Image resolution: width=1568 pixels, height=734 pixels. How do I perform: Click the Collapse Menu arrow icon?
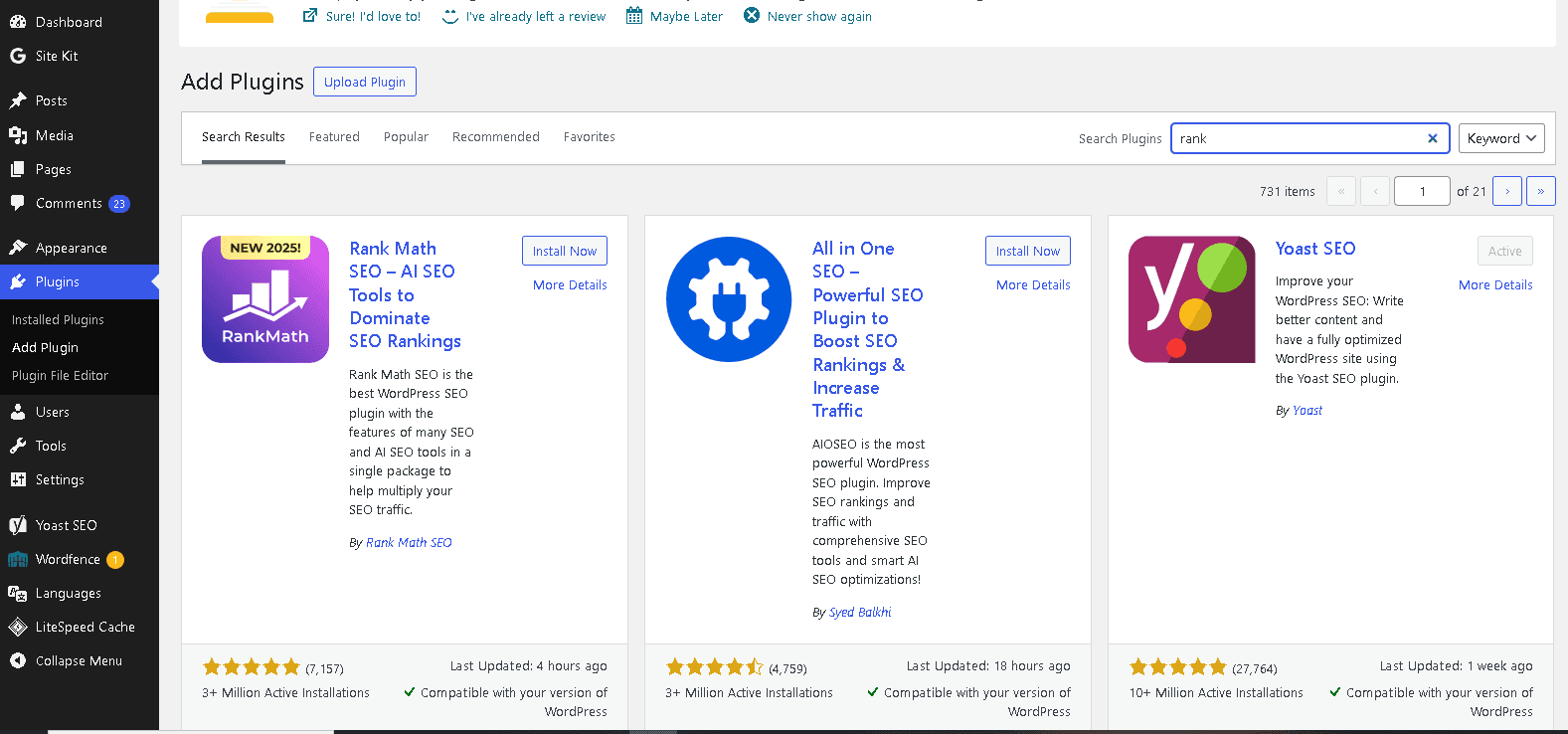click(x=18, y=660)
